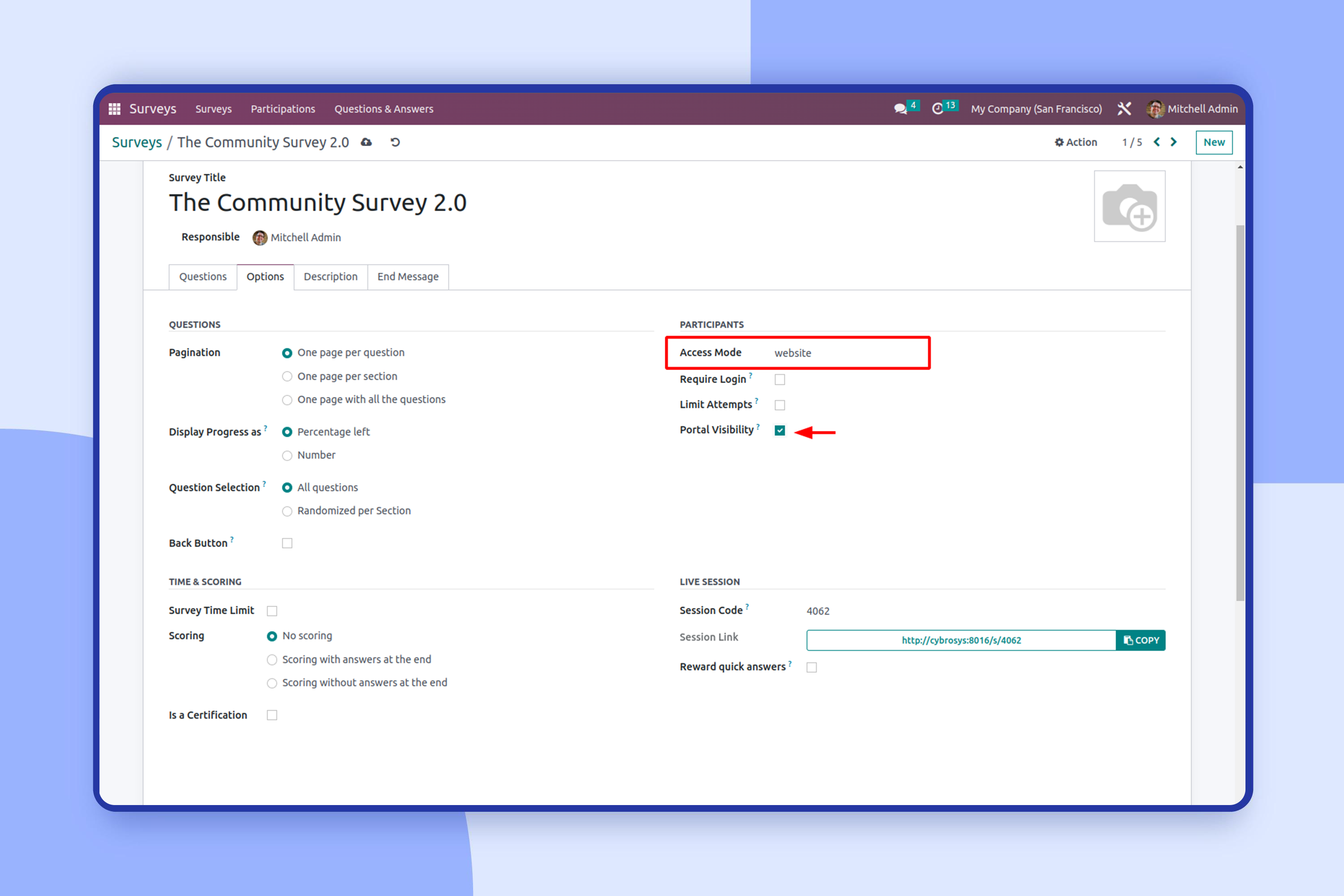Open the chat messages icon
Screen dimensions: 1344x896
point(900,108)
